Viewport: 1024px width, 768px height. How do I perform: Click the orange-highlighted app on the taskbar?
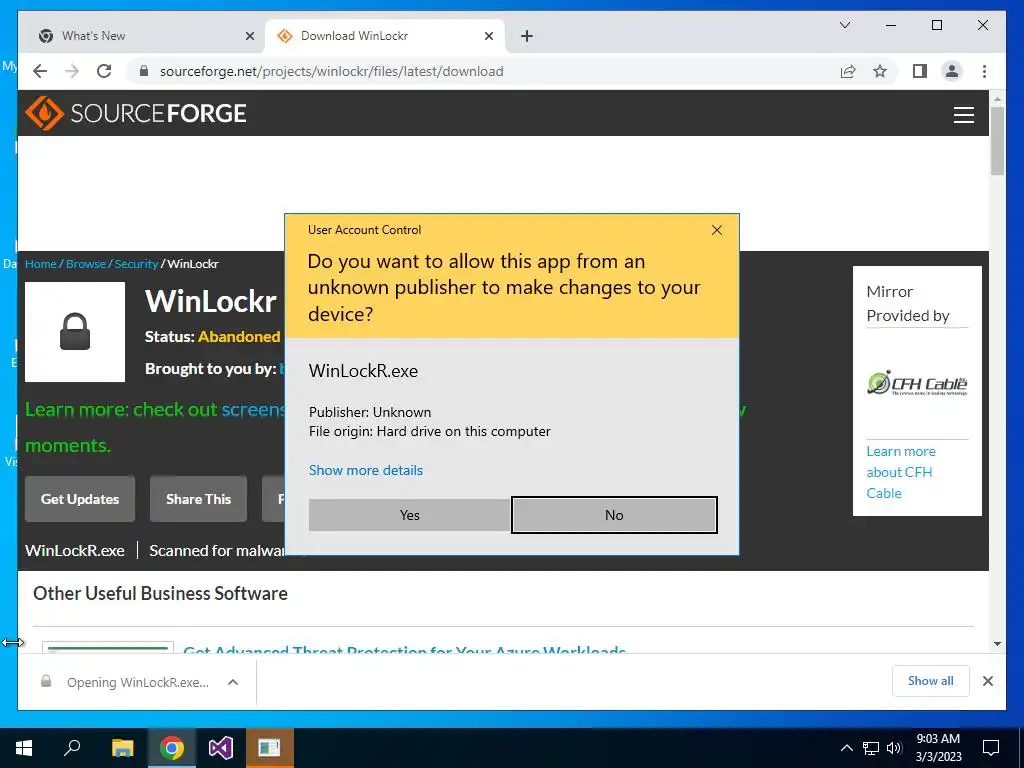pos(269,748)
